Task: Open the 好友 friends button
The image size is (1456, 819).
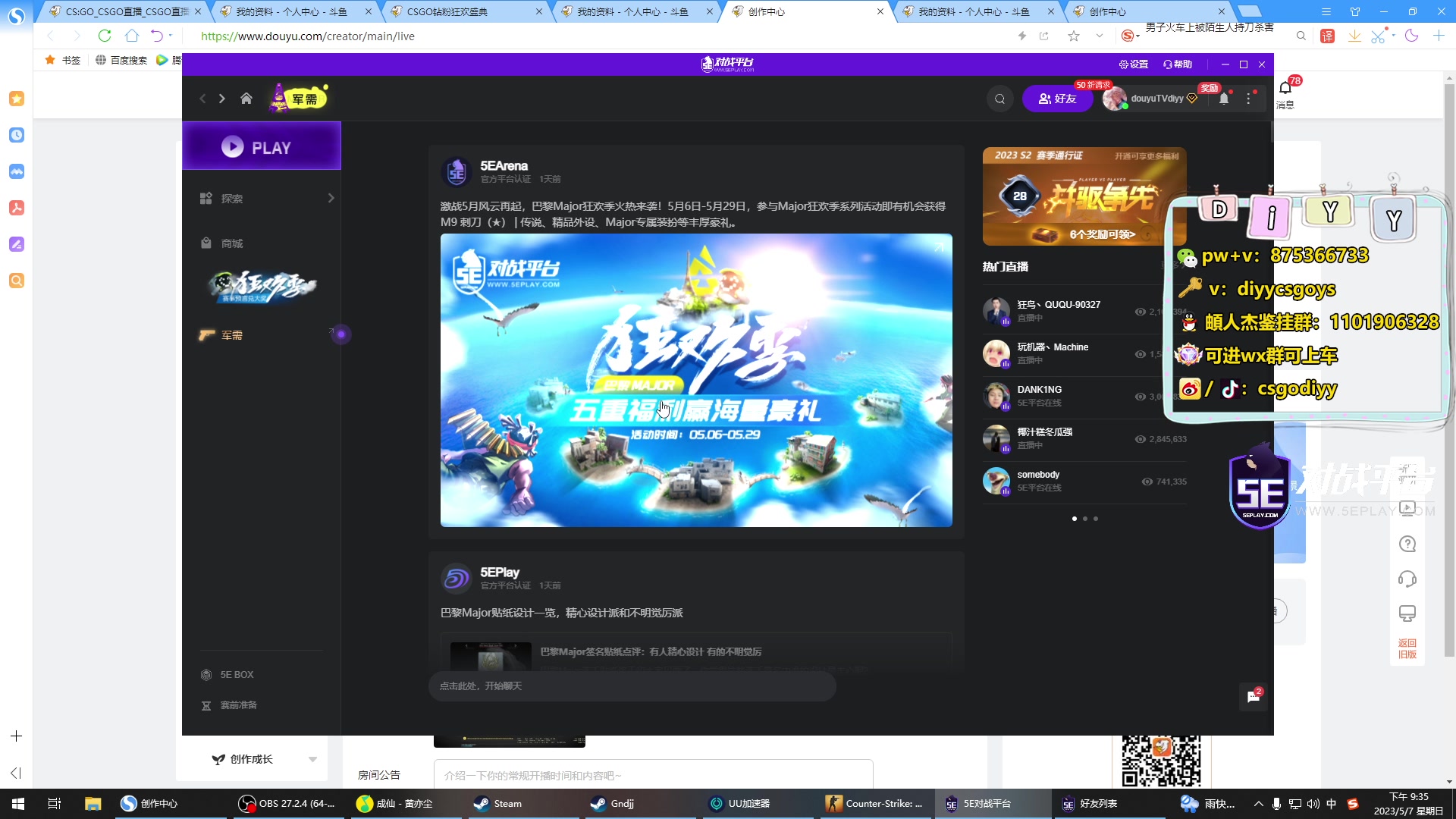Action: pos(1057,99)
